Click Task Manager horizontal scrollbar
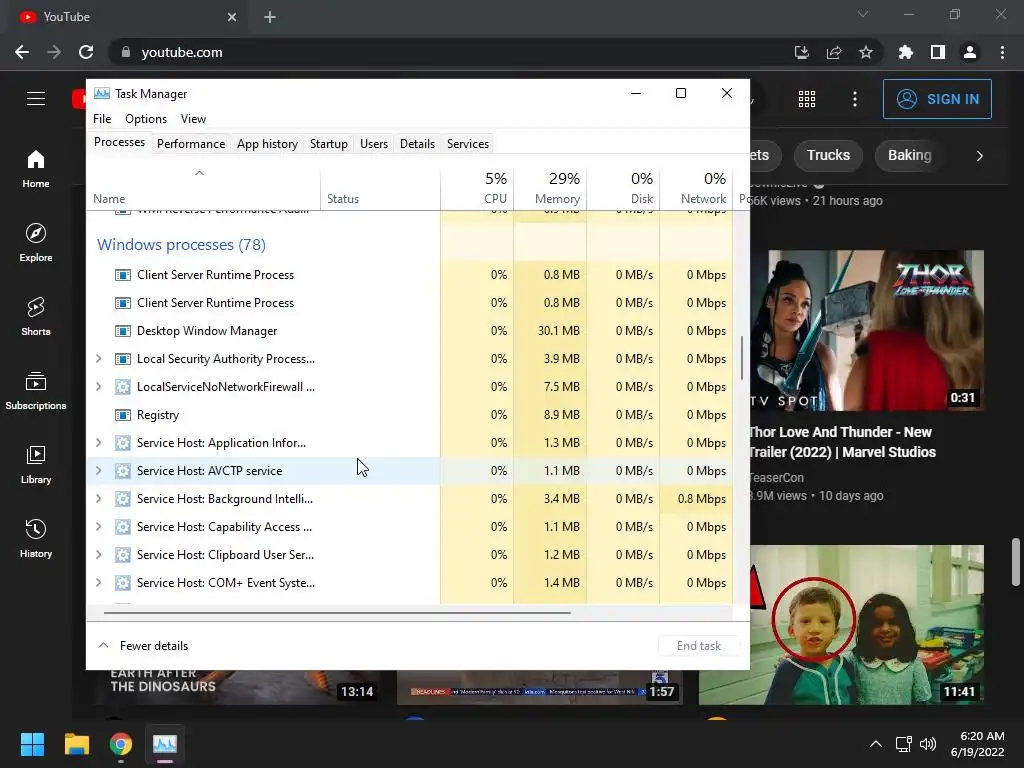Screen dimensions: 1024x768 (x=337, y=613)
